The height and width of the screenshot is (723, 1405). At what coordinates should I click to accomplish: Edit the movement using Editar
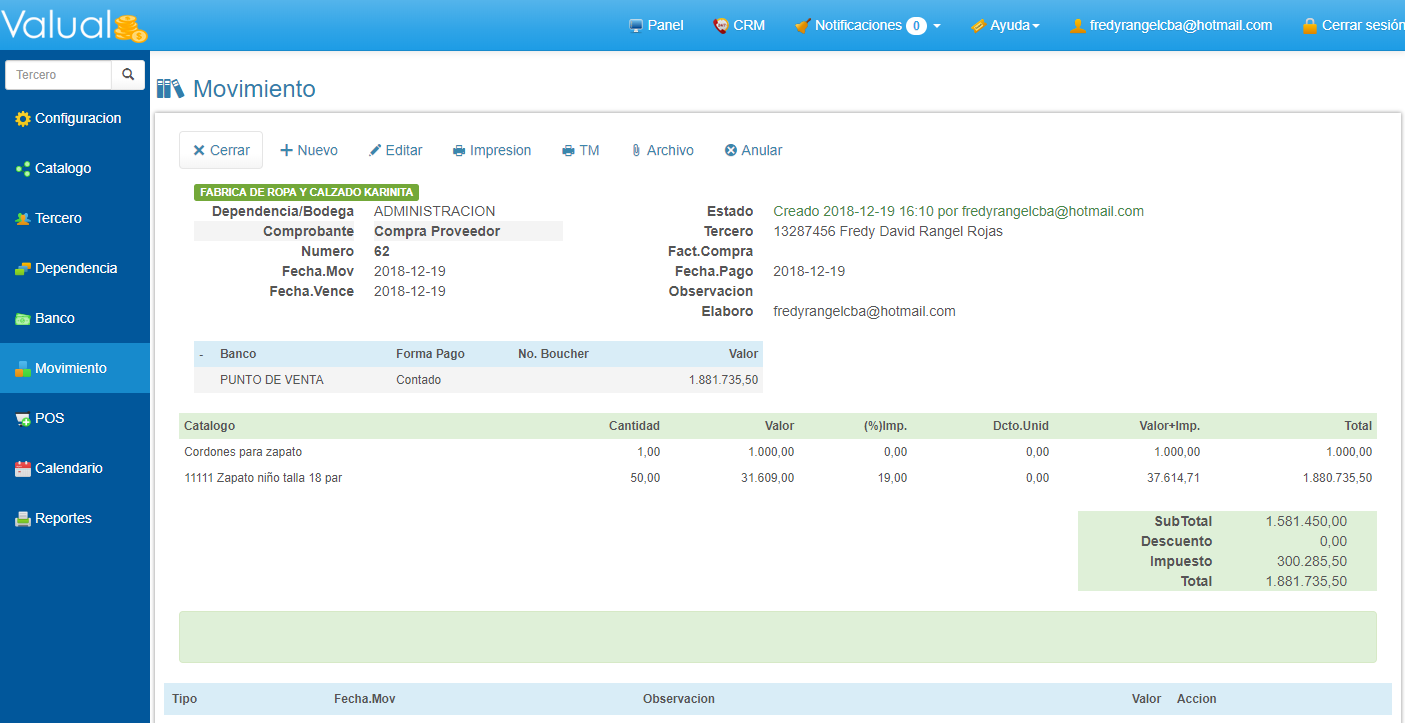click(x=395, y=150)
